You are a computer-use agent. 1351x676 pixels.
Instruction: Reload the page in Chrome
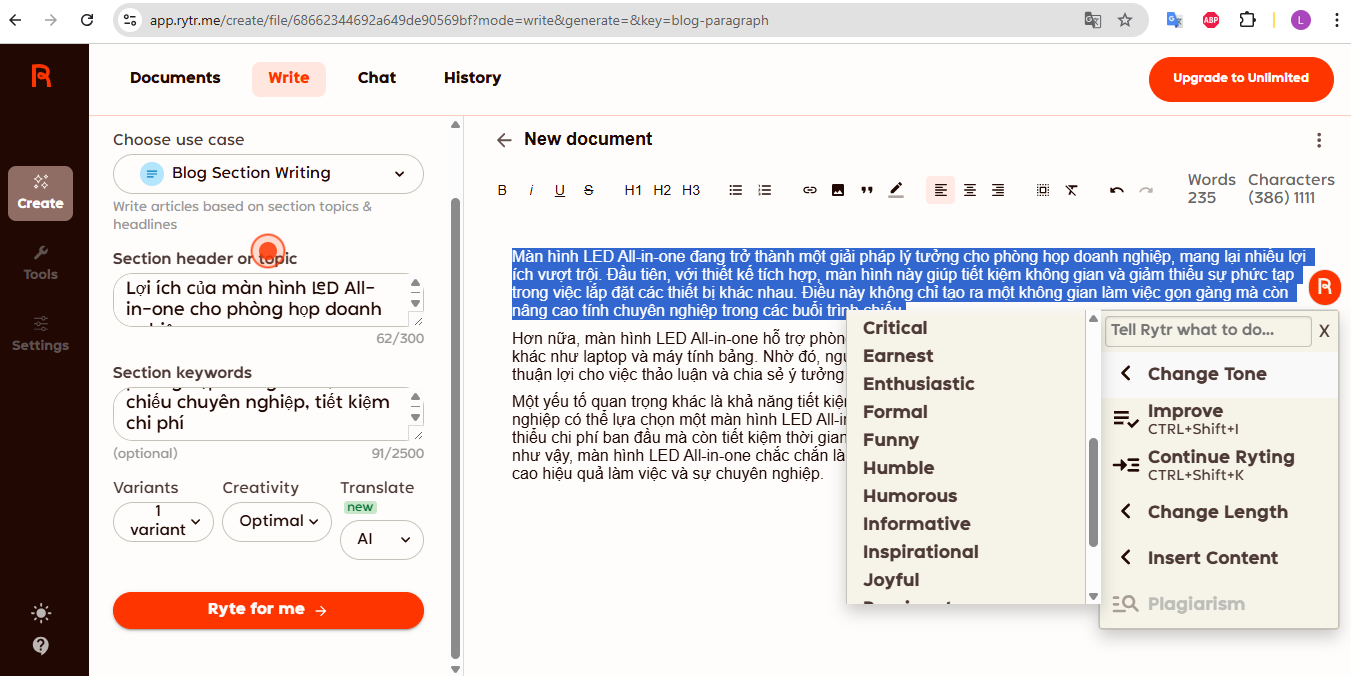[87, 20]
